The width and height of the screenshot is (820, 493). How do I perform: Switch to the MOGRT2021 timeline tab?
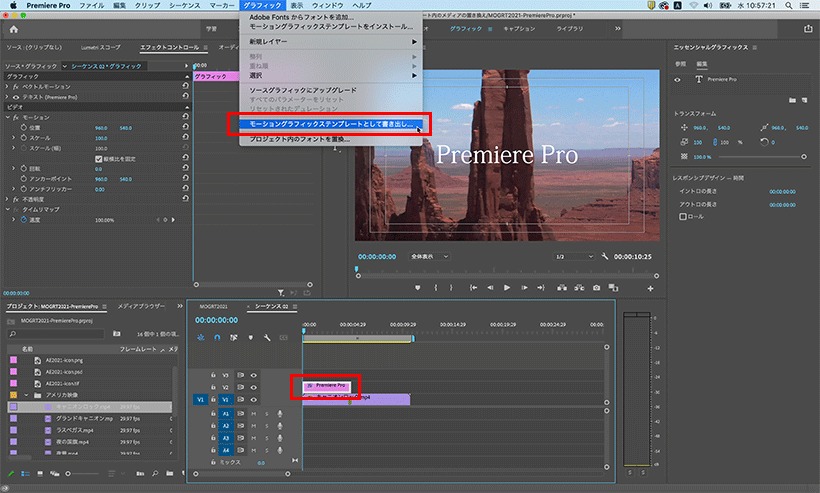[x=213, y=306]
